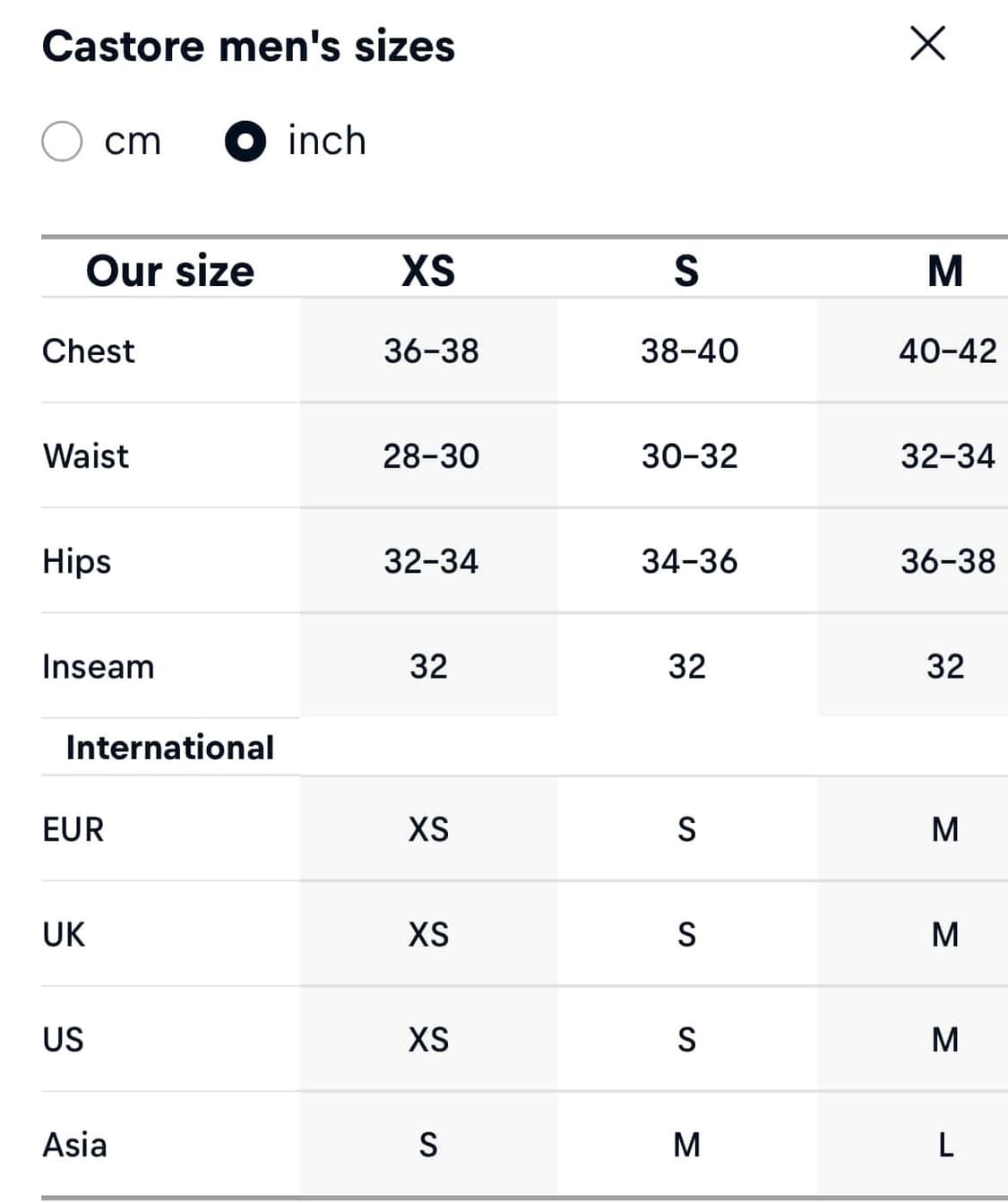This screenshot has width=1008, height=1203.
Task: Click the Asia row label
Action: (x=75, y=1145)
